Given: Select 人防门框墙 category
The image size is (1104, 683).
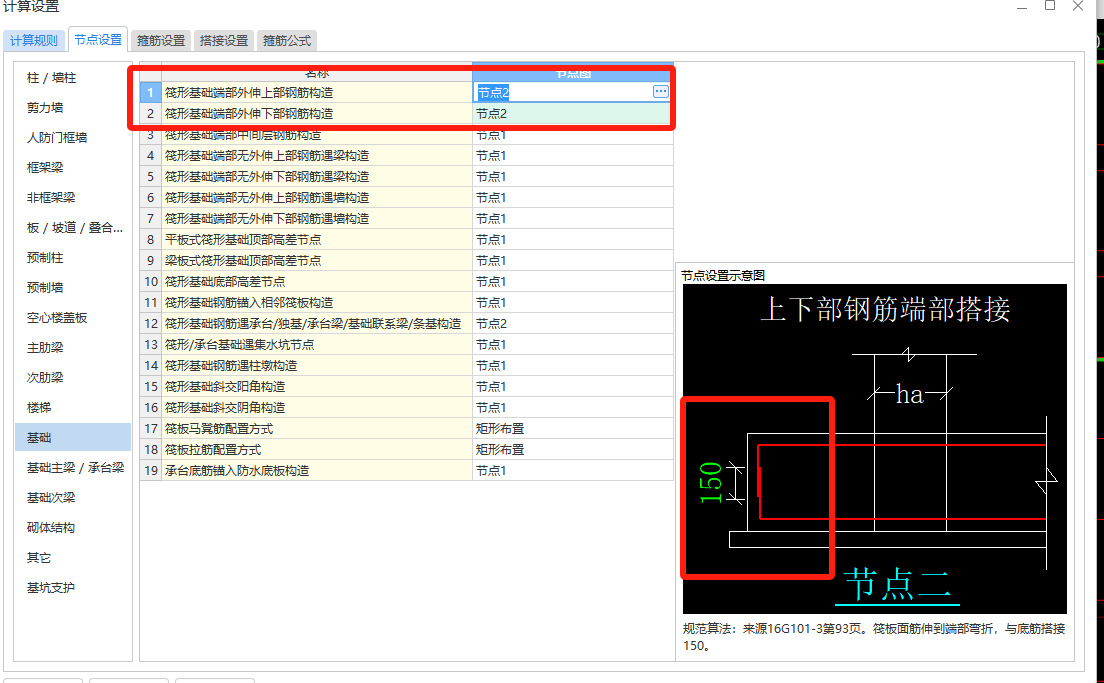Looking at the screenshot, I should click(57, 138).
